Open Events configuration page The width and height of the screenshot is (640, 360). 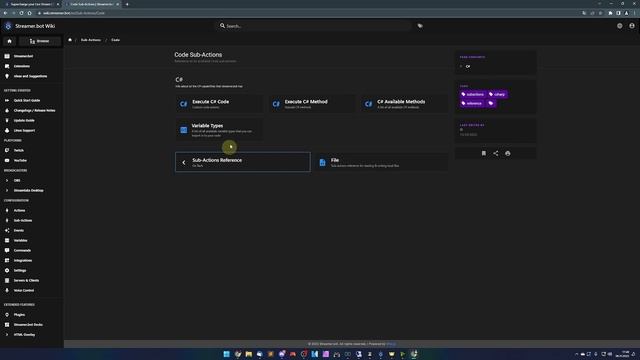(x=31, y=230)
